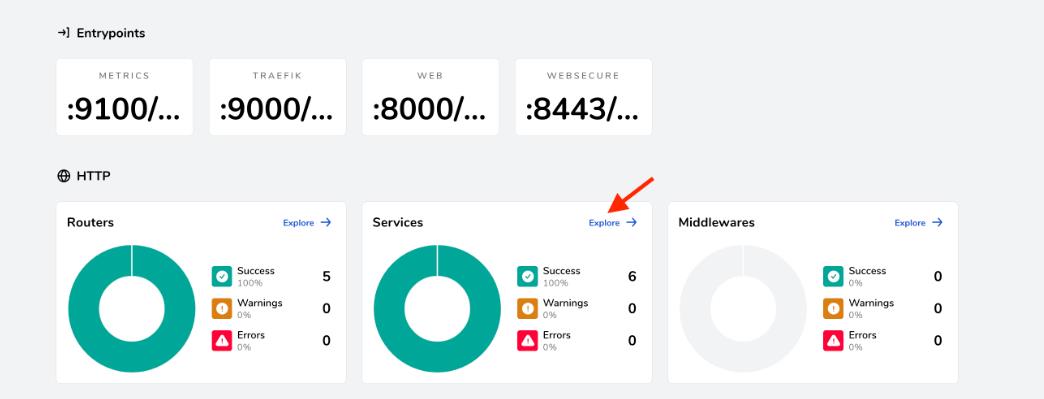The image size is (1044, 399).
Task: Click the Middlewares card title
Action: pos(716,222)
